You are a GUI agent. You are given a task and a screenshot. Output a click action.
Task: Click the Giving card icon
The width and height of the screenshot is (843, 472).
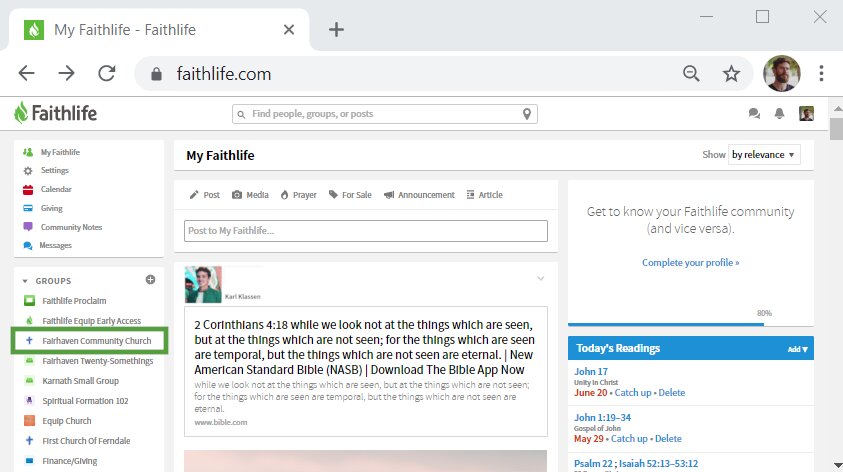point(28,208)
